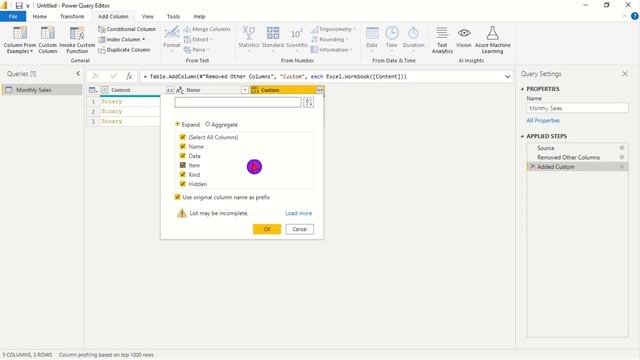The width and height of the screenshot is (640, 360).
Task: Click sort columns icon in expand popup
Action: click(309, 102)
